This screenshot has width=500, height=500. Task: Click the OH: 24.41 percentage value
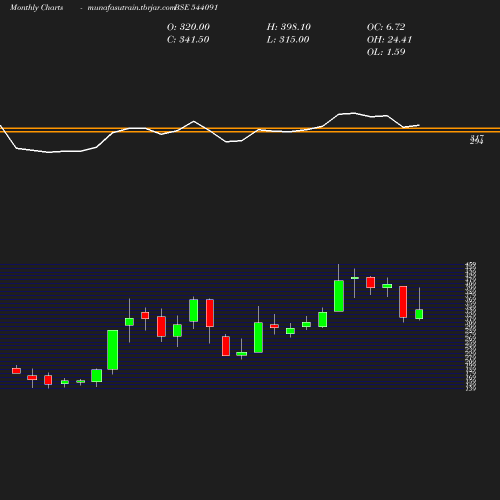pos(389,40)
